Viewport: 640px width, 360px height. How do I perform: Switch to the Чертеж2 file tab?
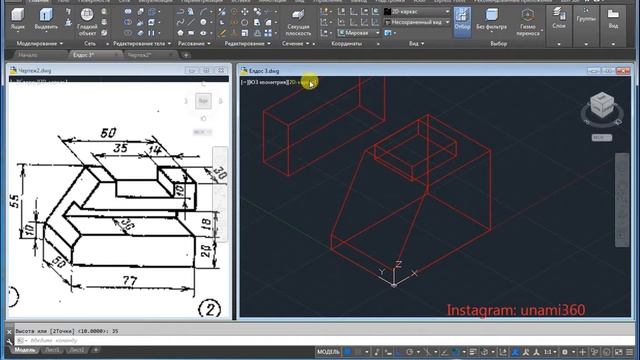[x=140, y=55]
